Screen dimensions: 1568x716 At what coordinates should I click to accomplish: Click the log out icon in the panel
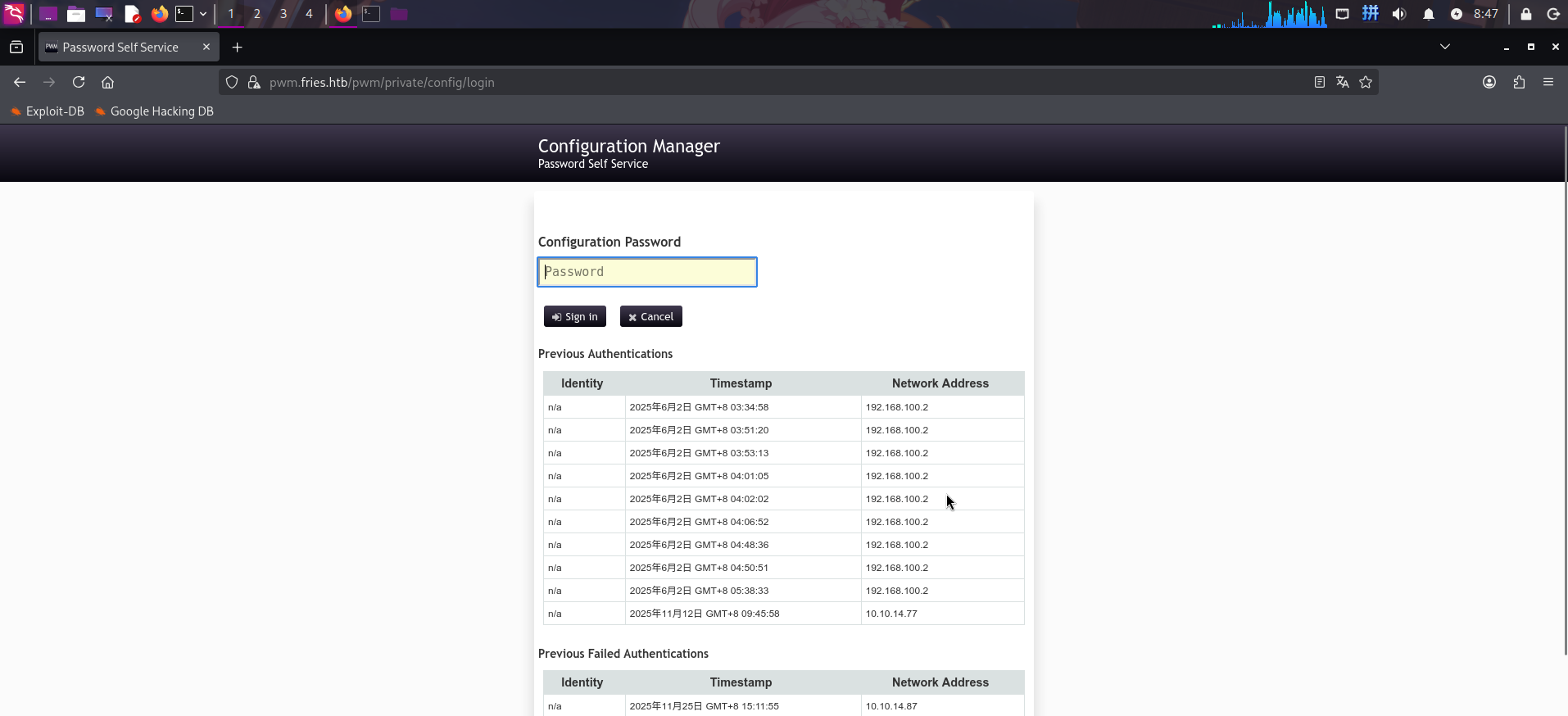coord(1552,14)
